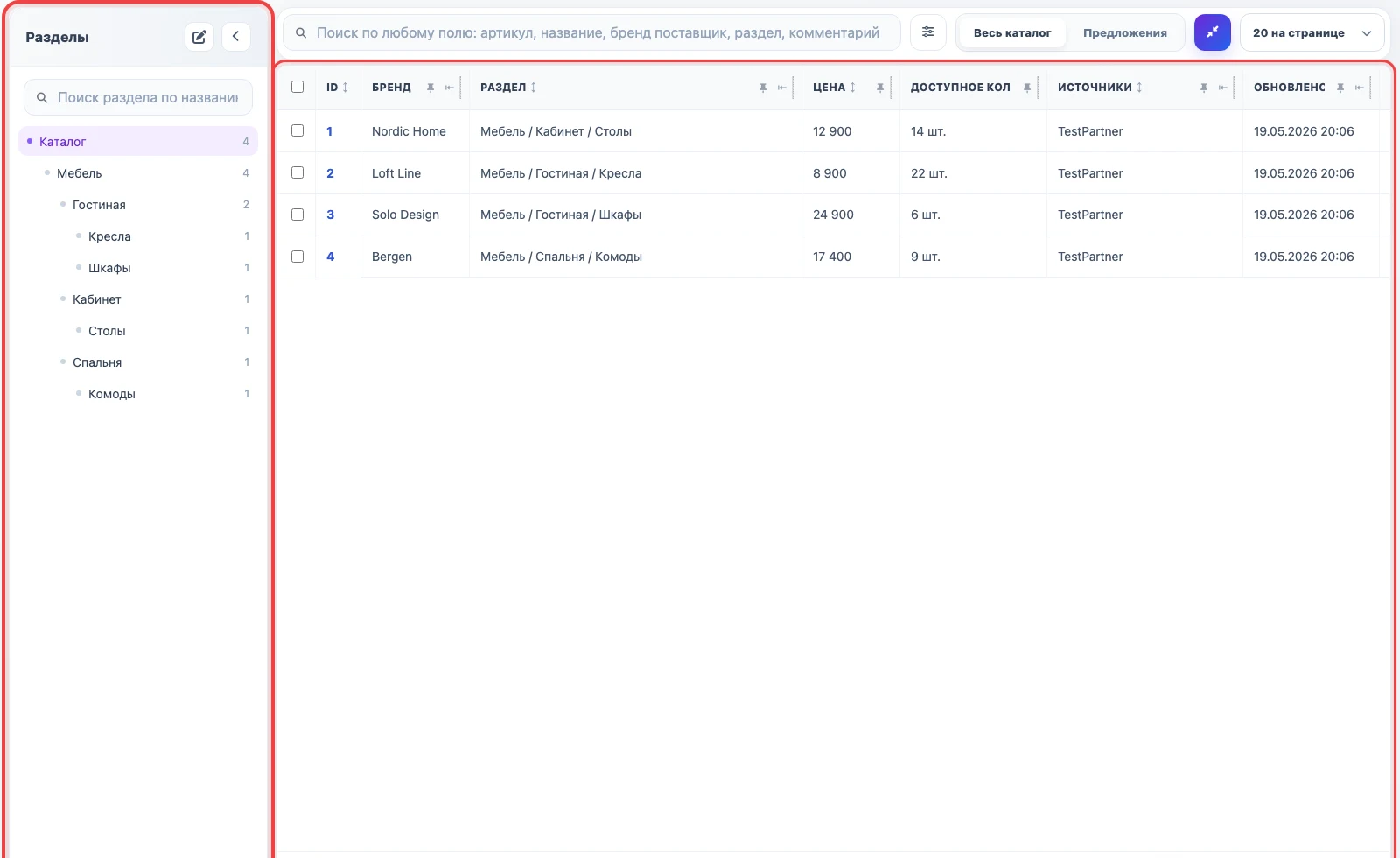Check the Loft Line row checkbox

(297, 172)
